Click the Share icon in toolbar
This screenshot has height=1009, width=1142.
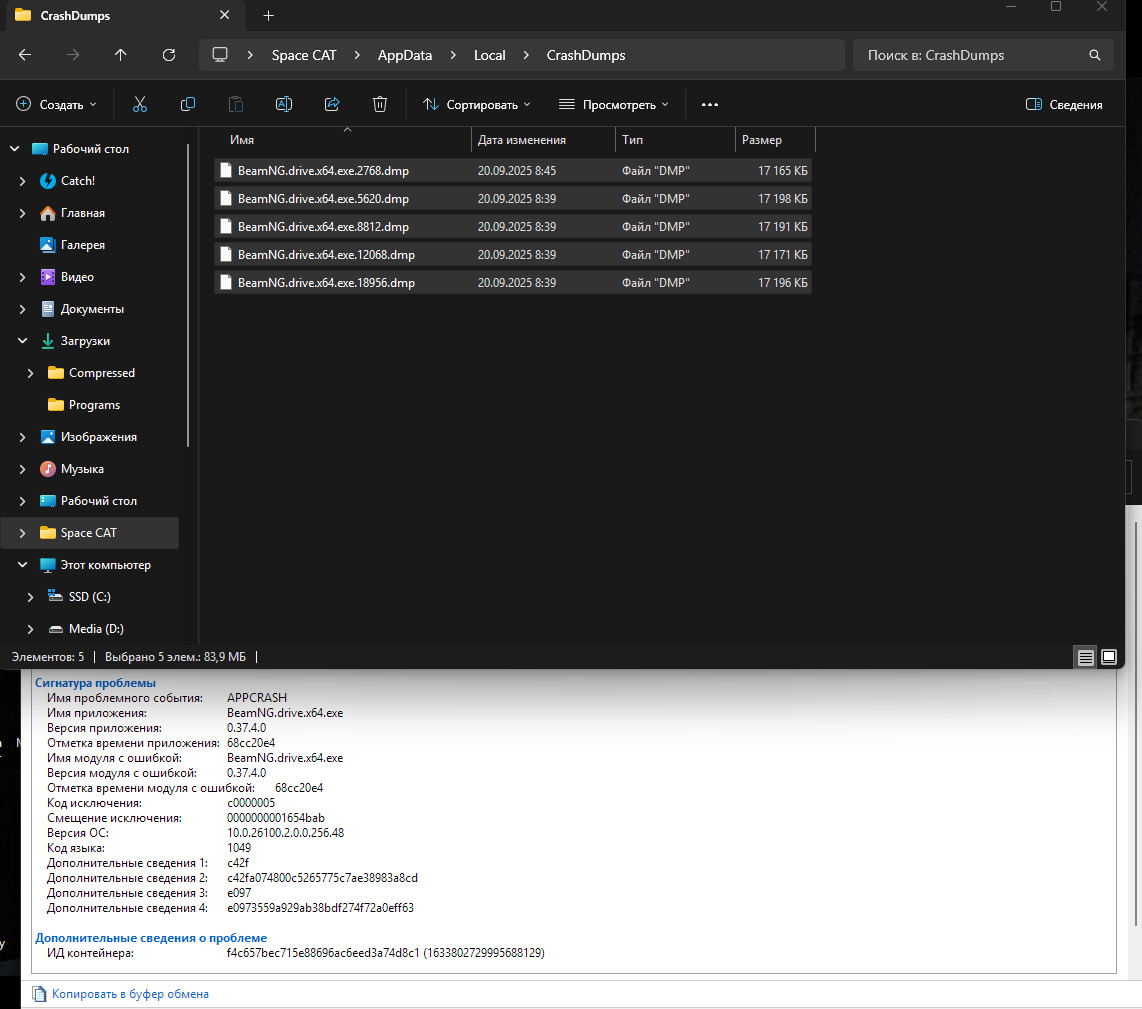tap(332, 104)
